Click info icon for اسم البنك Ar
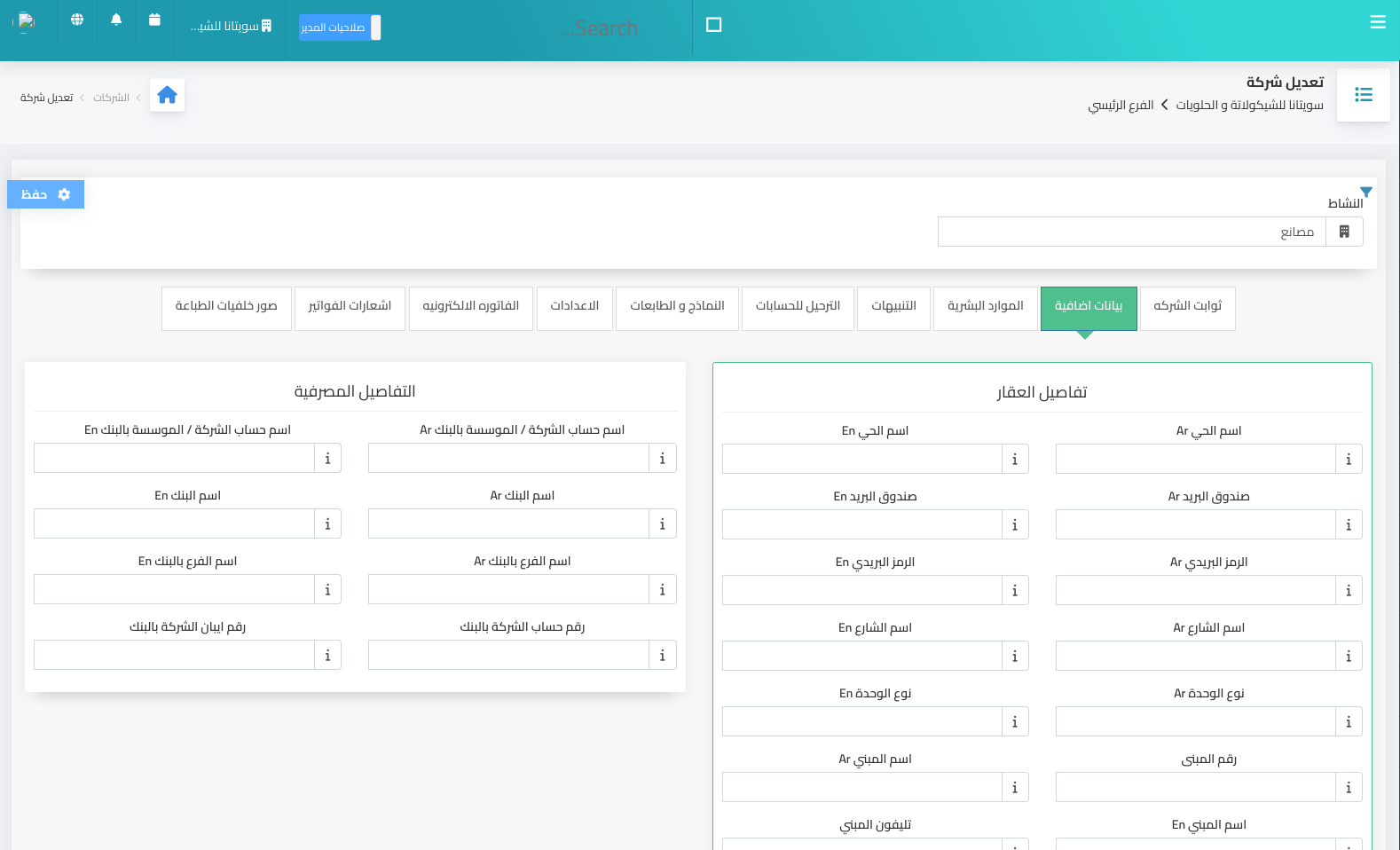1400x850 pixels. 663,523
